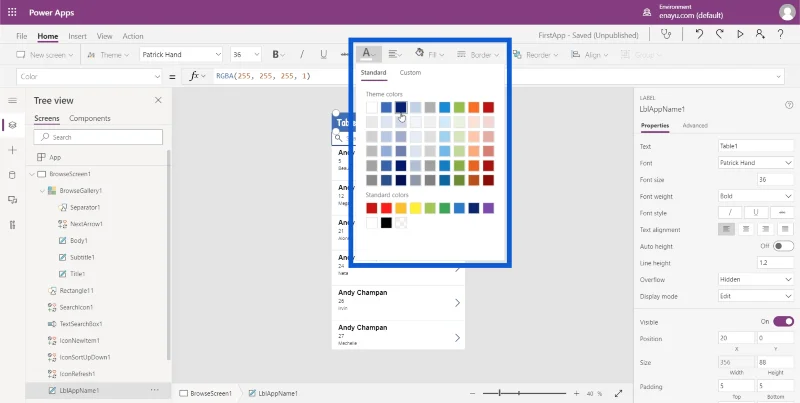Toggle bold formatting in the toolbar
Screen dimensions: 800x403
(278, 55)
